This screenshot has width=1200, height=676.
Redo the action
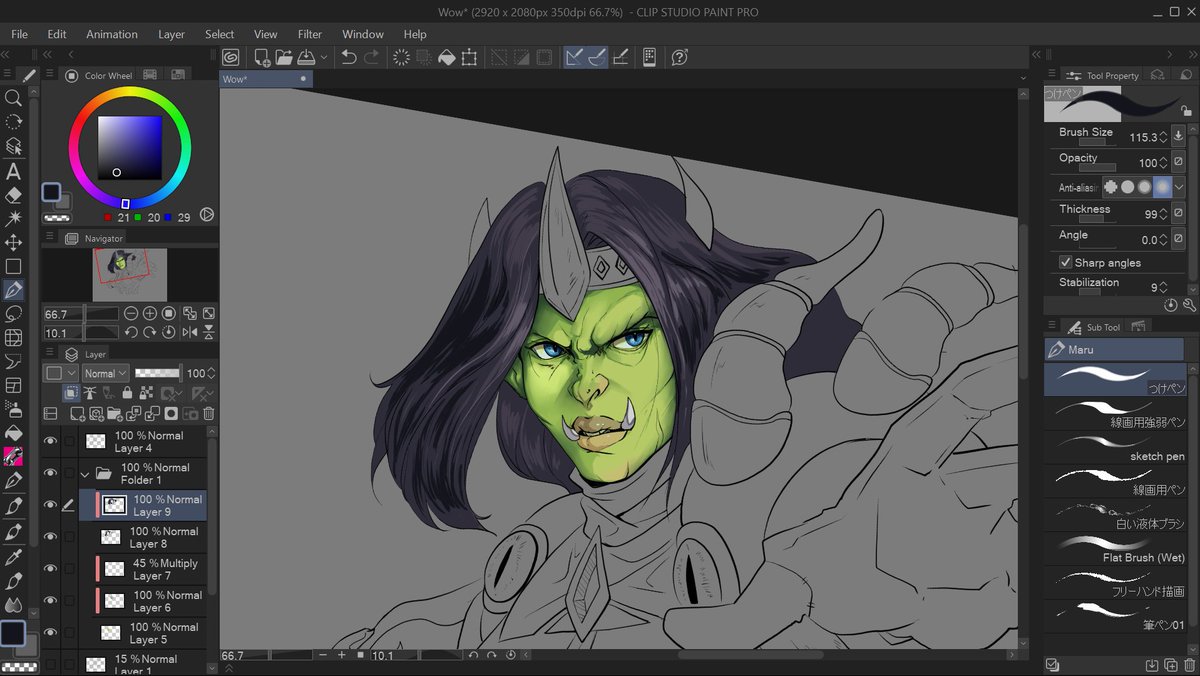pyautogui.click(x=372, y=57)
